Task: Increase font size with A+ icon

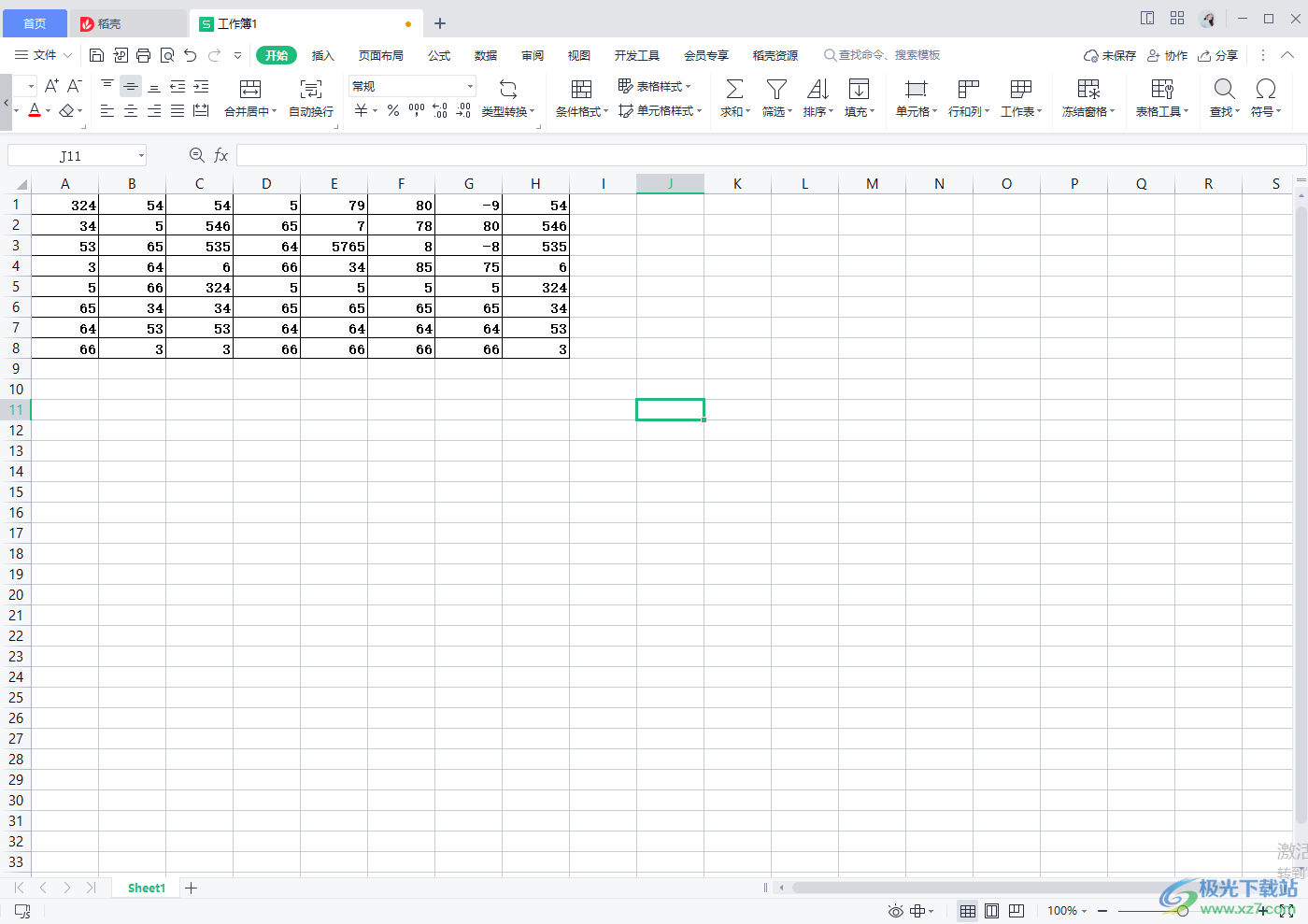Action: (x=51, y=86)
